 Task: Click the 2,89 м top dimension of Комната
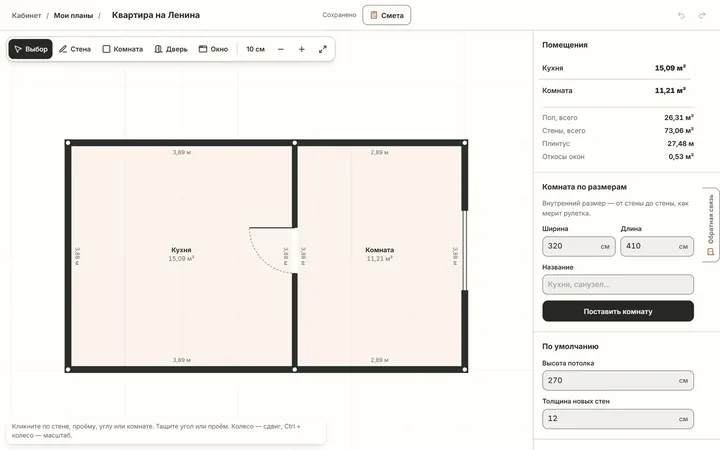(380, 152)
